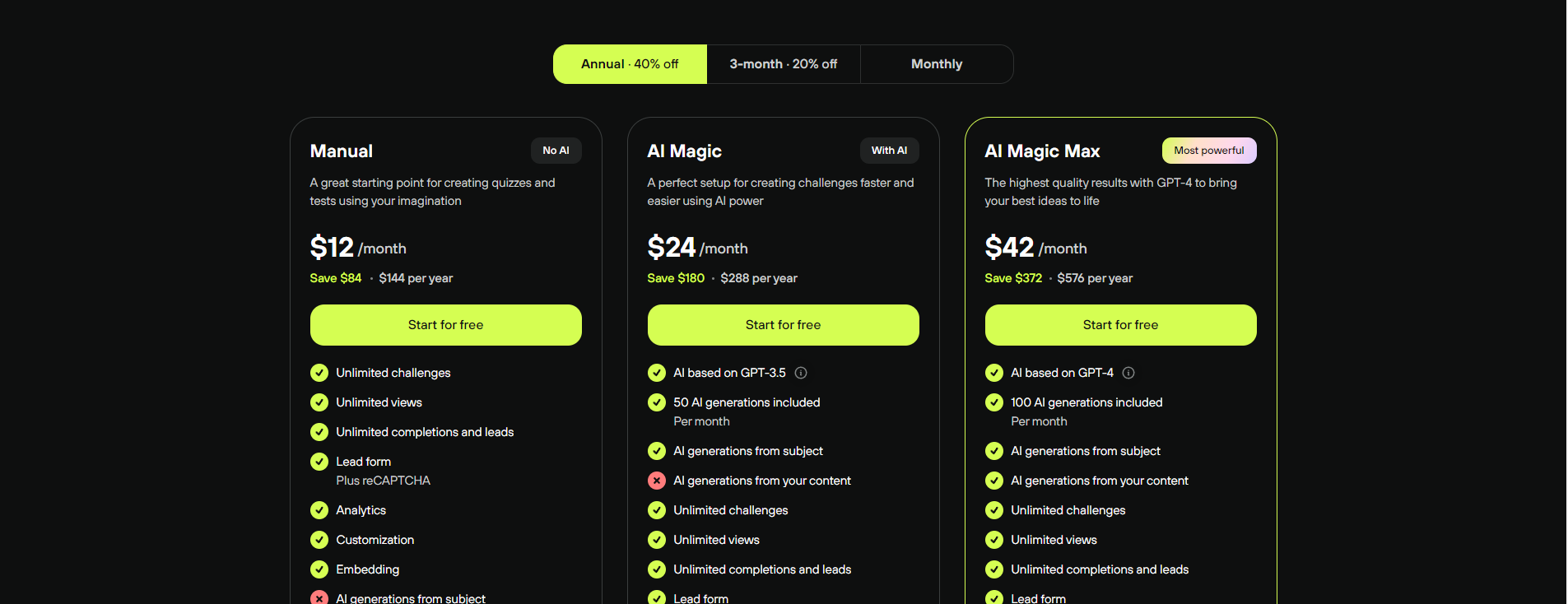Click check icon beside 50 AI generations included
1568x604 pixels.
click(x=657, y=402)
